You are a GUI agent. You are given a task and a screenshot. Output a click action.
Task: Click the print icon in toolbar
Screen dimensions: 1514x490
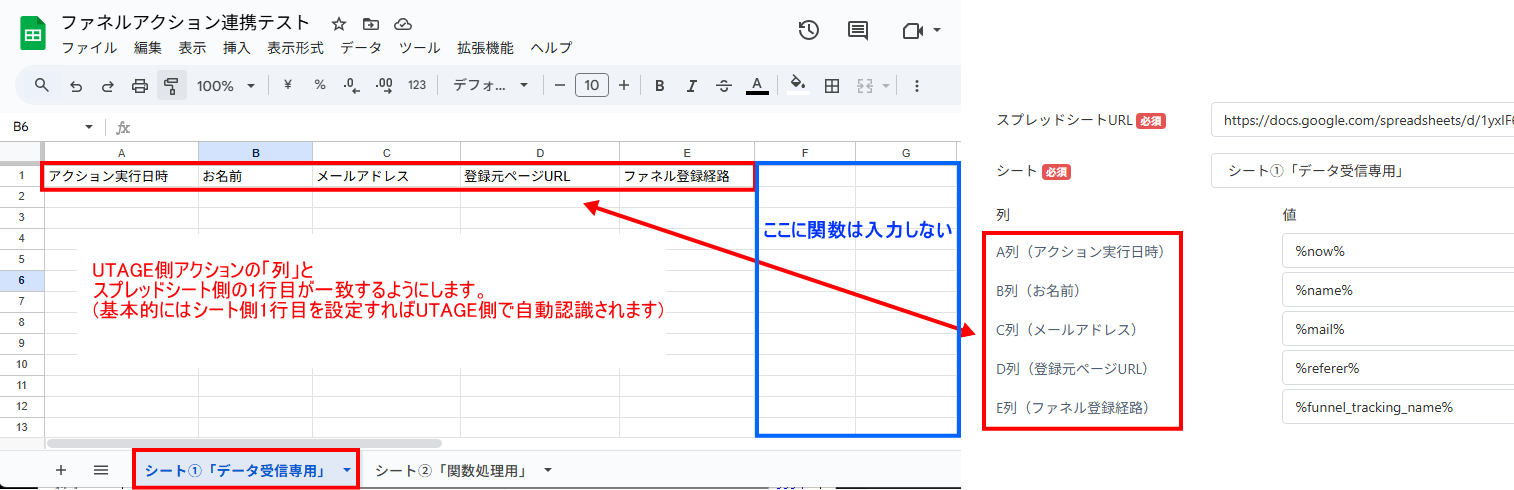coord(140,86)
